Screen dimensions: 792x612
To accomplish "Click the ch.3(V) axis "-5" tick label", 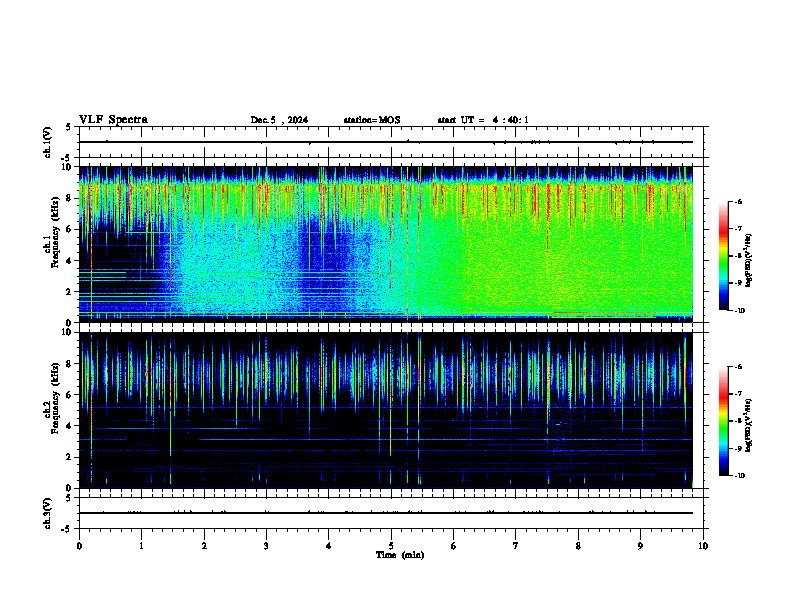I will pyautogui.click(x=67, y=529).
